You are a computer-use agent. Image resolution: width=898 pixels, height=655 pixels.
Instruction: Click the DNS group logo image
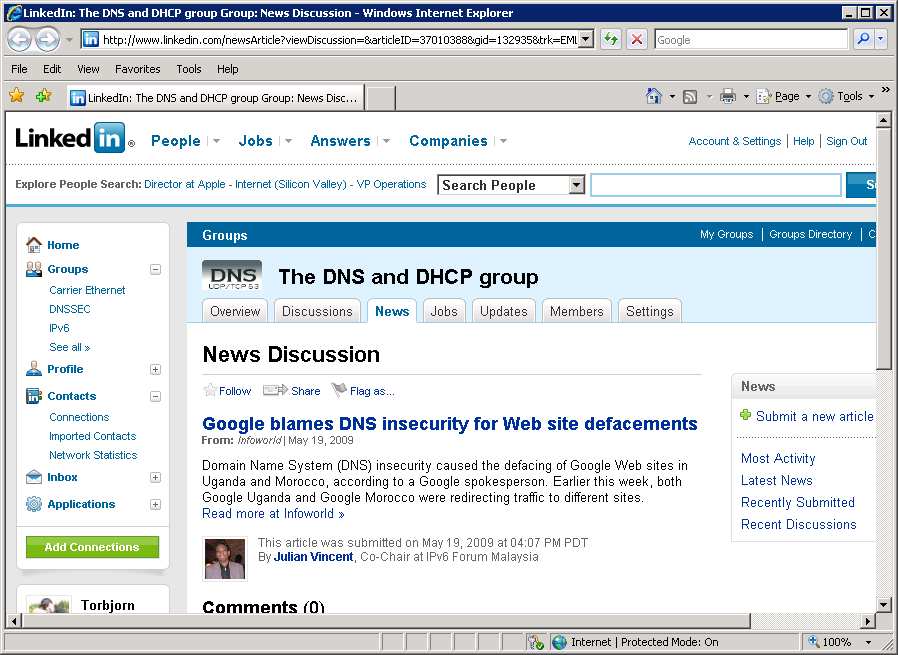(232, 275)
